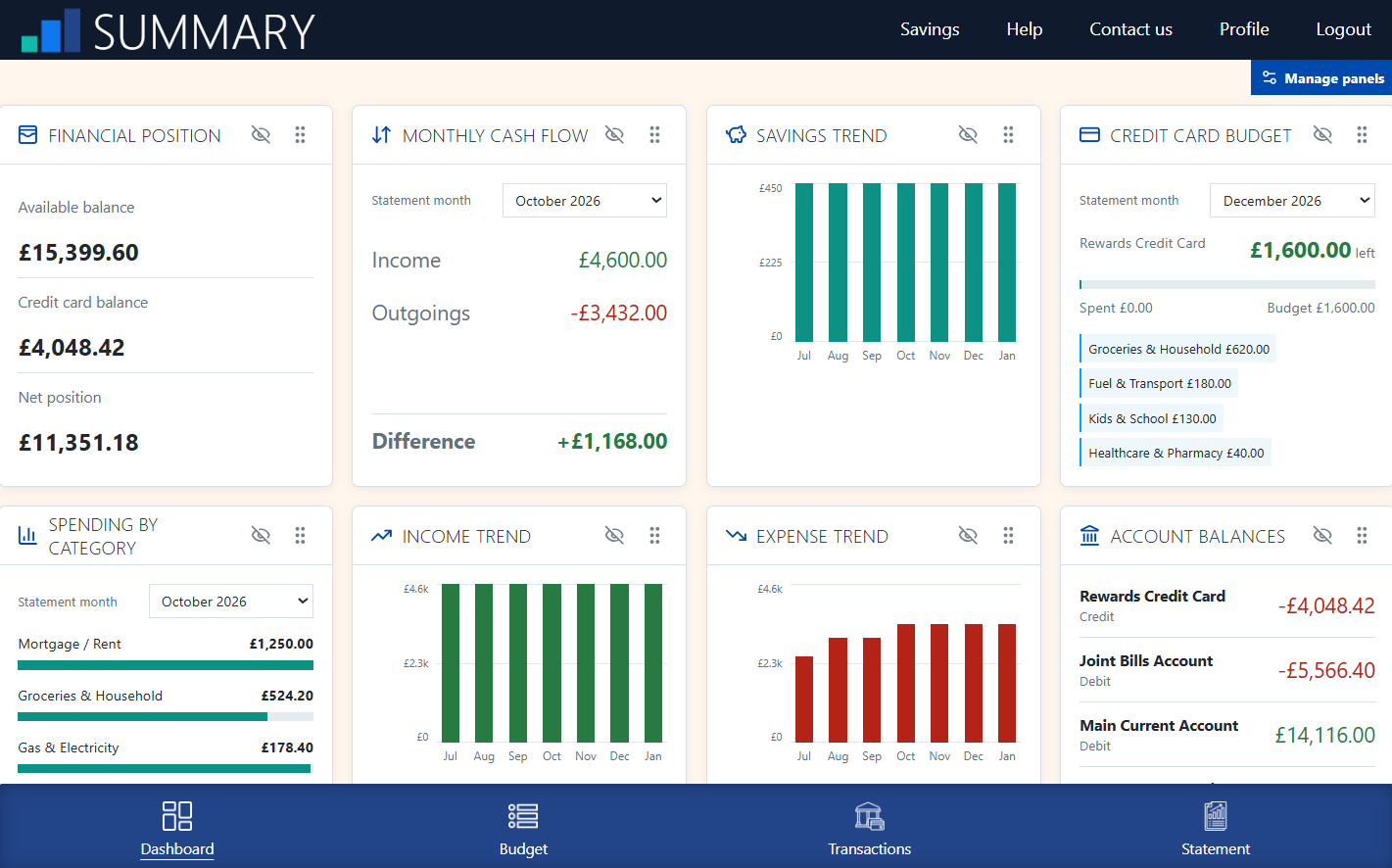The height and width of the screenshot is (868, 1392).
Task: Hide the Credit Card Budget panel
Action: click(x=1322, y=135)
